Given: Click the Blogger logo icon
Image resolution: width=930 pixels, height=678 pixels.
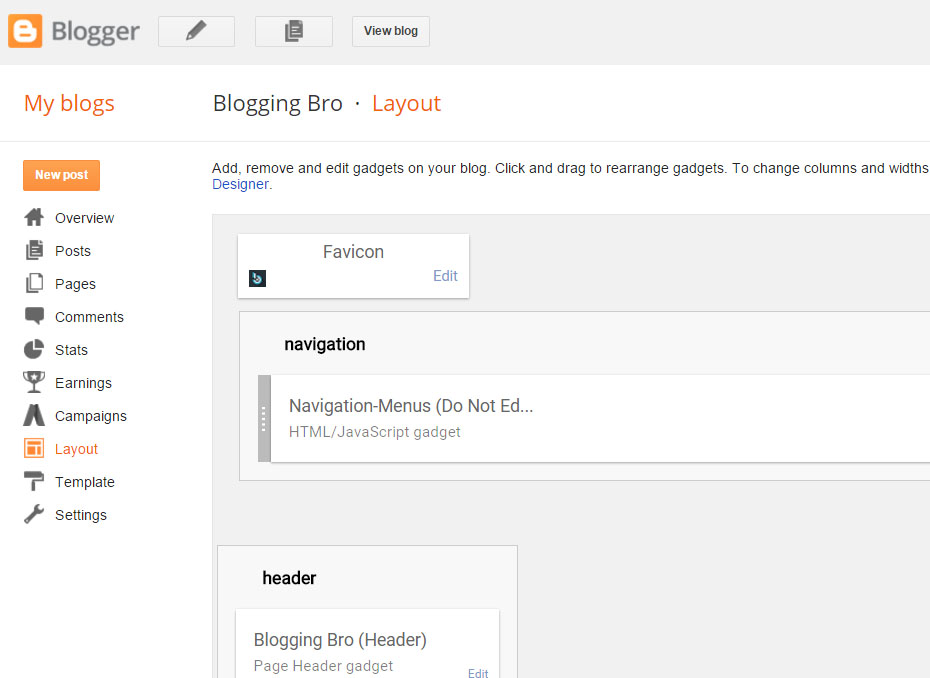Looking at the screenshot, I should 25,31.
